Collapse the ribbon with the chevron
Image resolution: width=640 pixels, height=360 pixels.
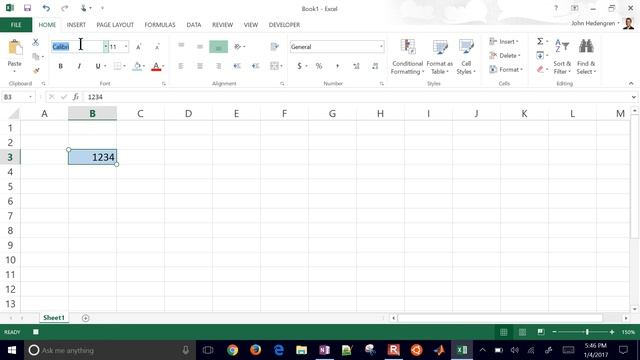coord(631,83)
